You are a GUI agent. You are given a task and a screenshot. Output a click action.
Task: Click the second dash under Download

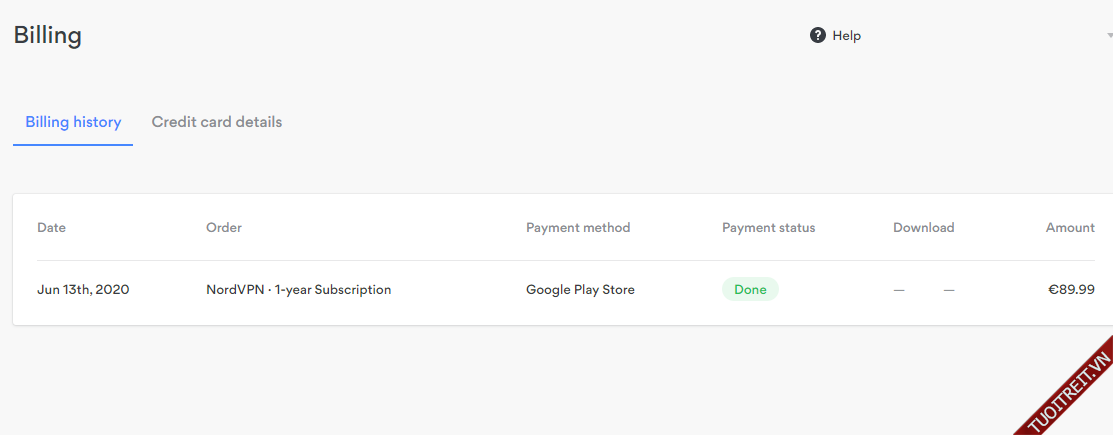(x=949, y=290)
